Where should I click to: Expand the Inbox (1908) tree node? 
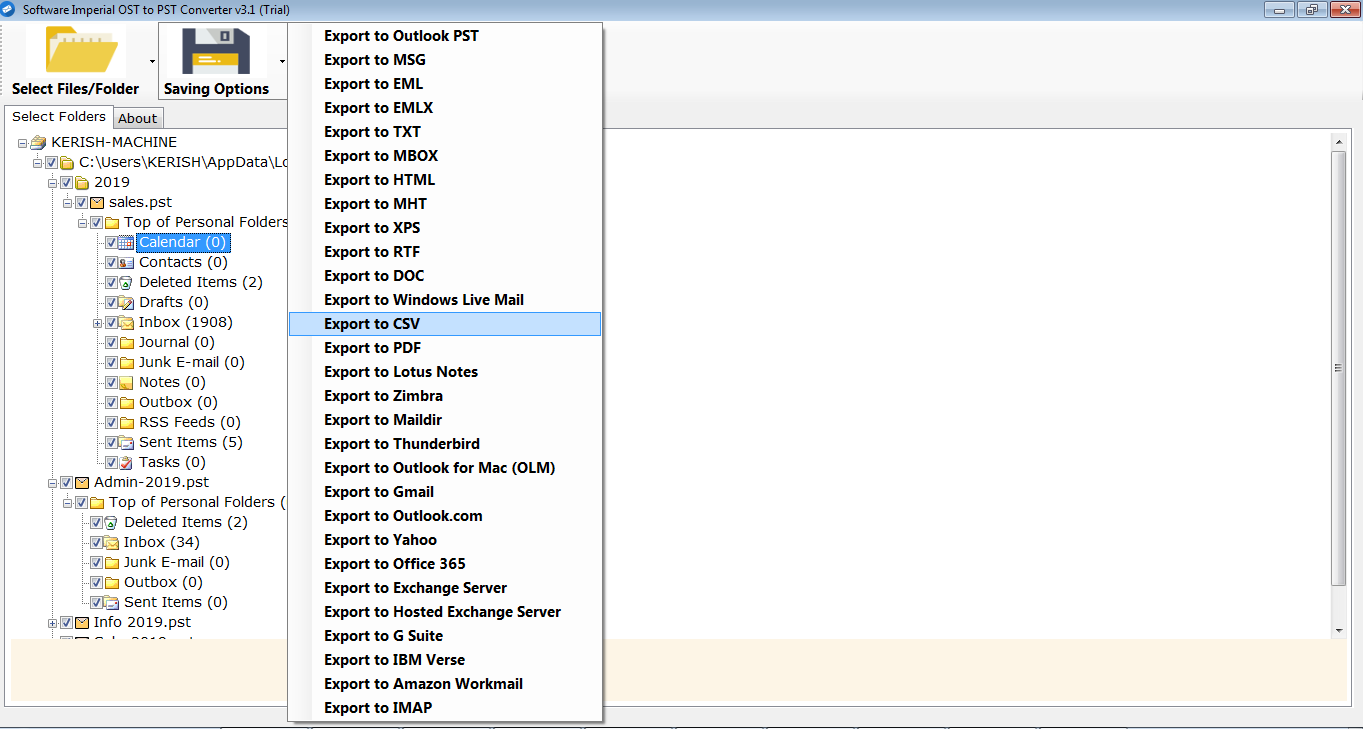click(97, 322)
